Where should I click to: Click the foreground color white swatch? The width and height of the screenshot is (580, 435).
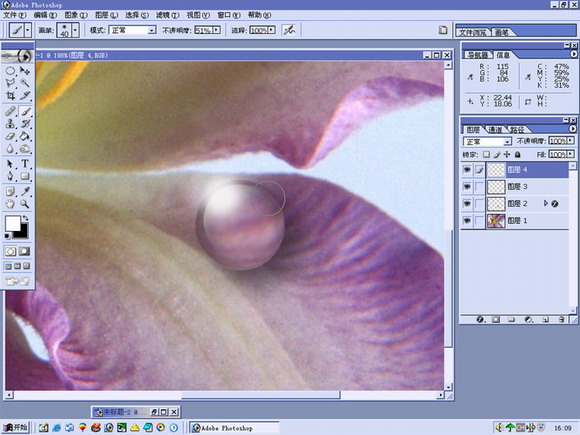[13, 224]
